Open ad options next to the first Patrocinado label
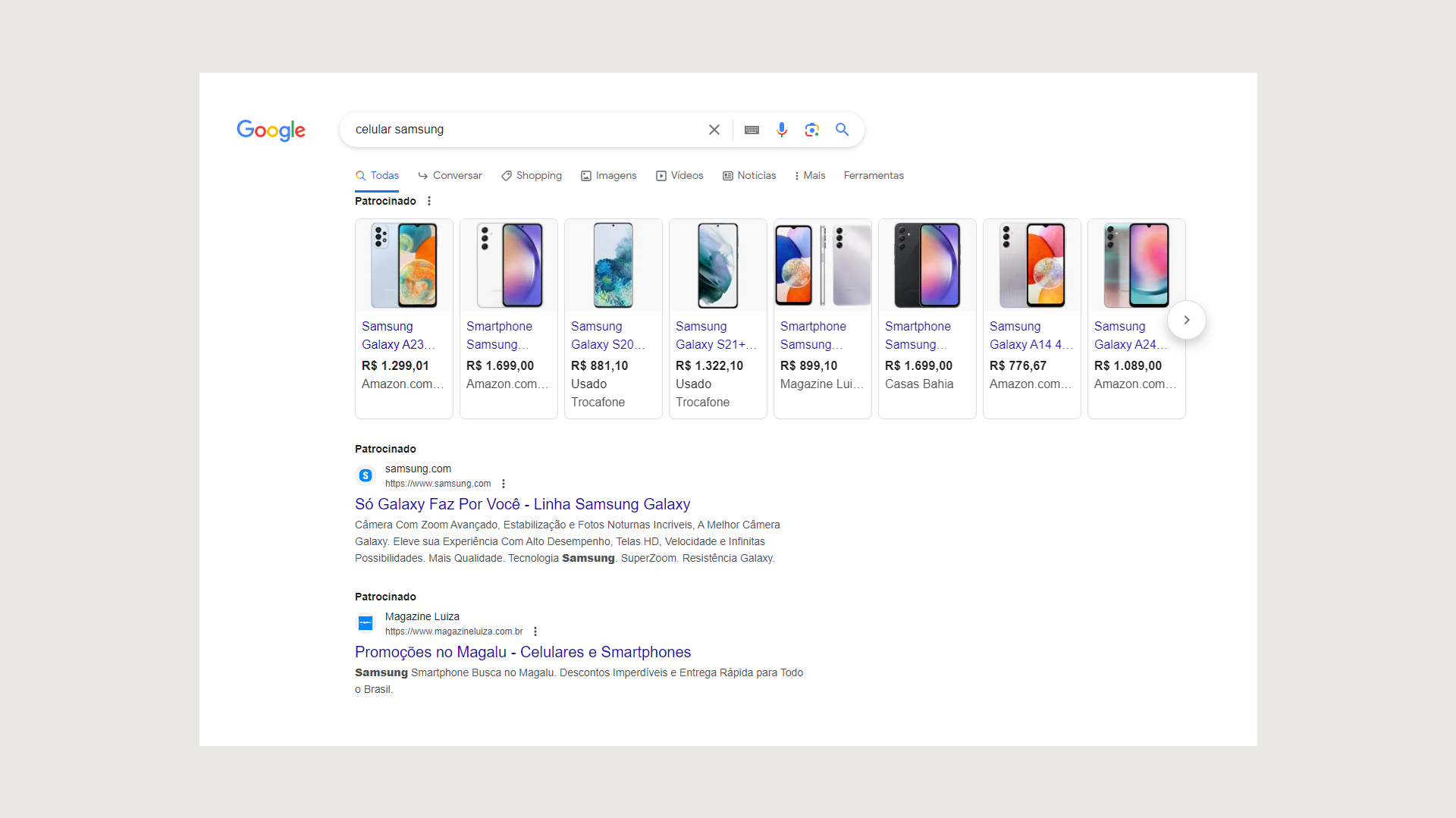Viewport: 1456px width, 818px height. click(429, 201)
